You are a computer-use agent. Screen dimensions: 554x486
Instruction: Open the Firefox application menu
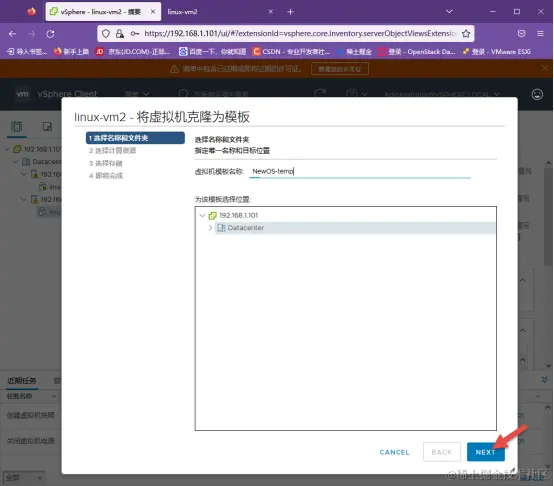click(540, 34)
